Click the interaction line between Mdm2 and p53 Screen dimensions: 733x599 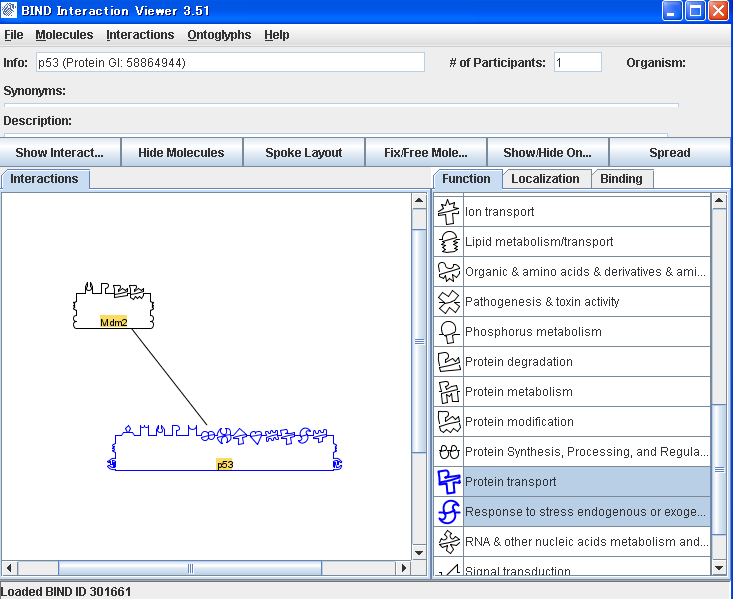(x=169, y=377)
